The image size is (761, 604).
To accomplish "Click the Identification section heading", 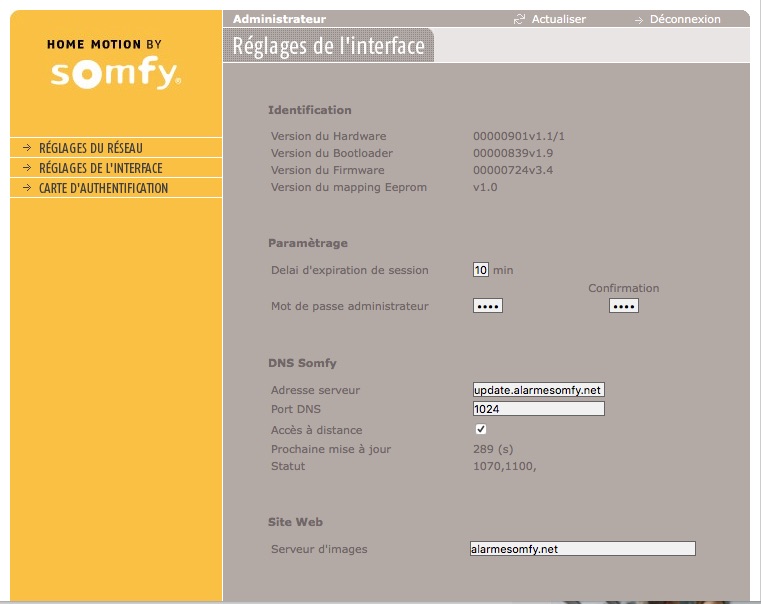I will (x=310, y=110).
